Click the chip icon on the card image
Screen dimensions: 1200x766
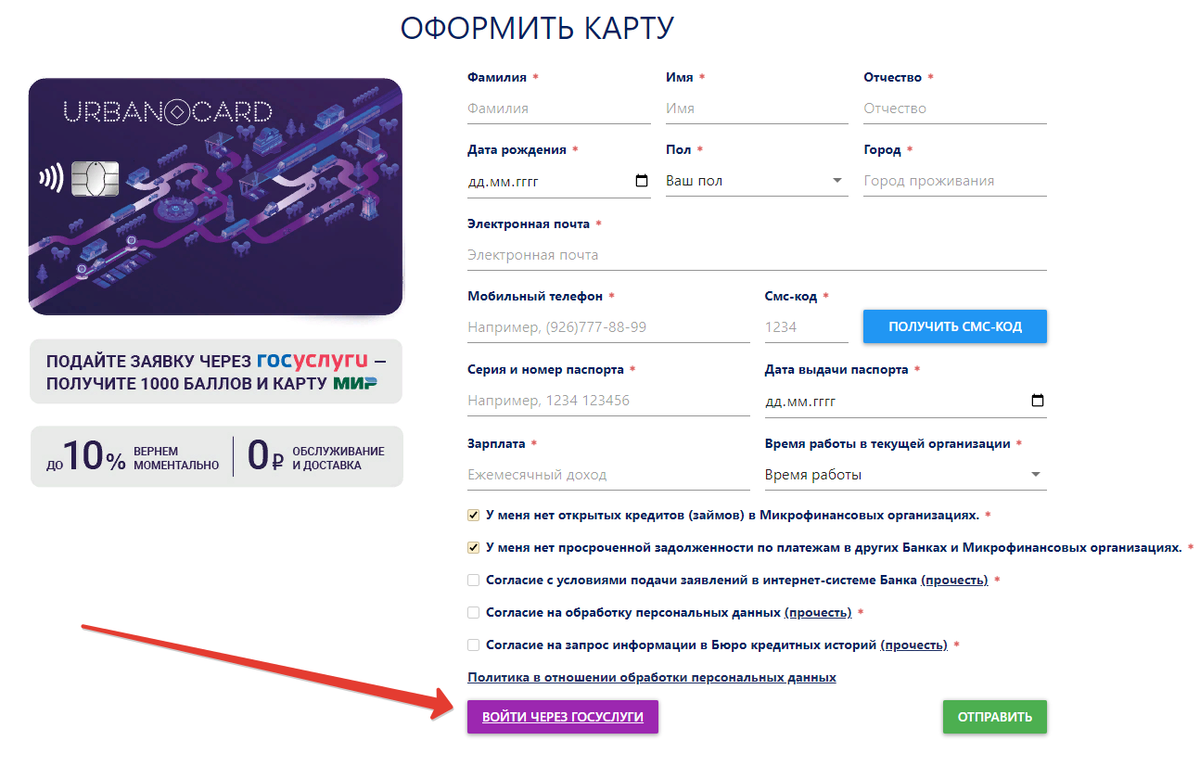94,180
